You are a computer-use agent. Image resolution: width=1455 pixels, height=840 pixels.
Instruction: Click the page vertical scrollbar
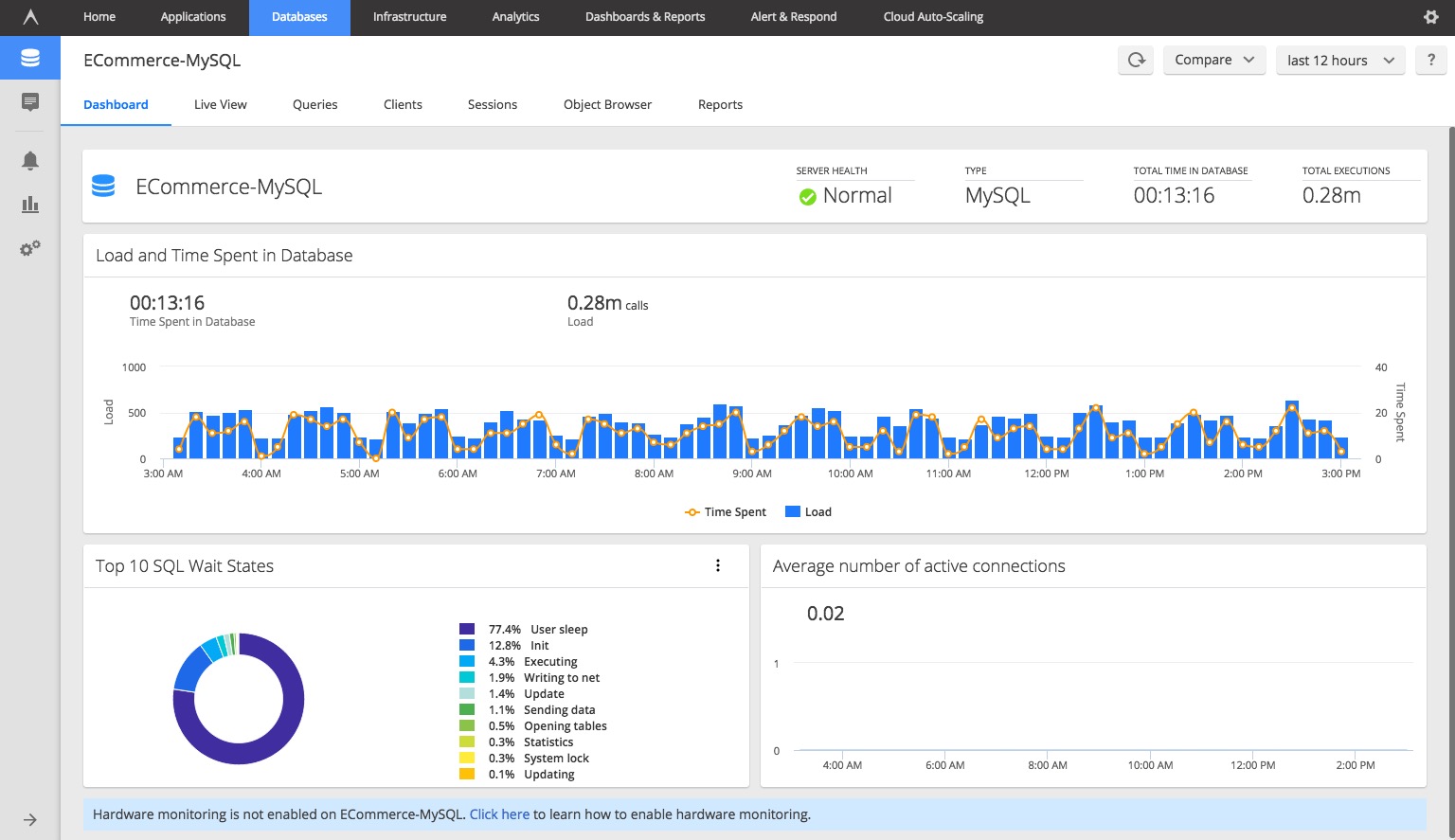pyautogui.click(x=1451, y=483)
